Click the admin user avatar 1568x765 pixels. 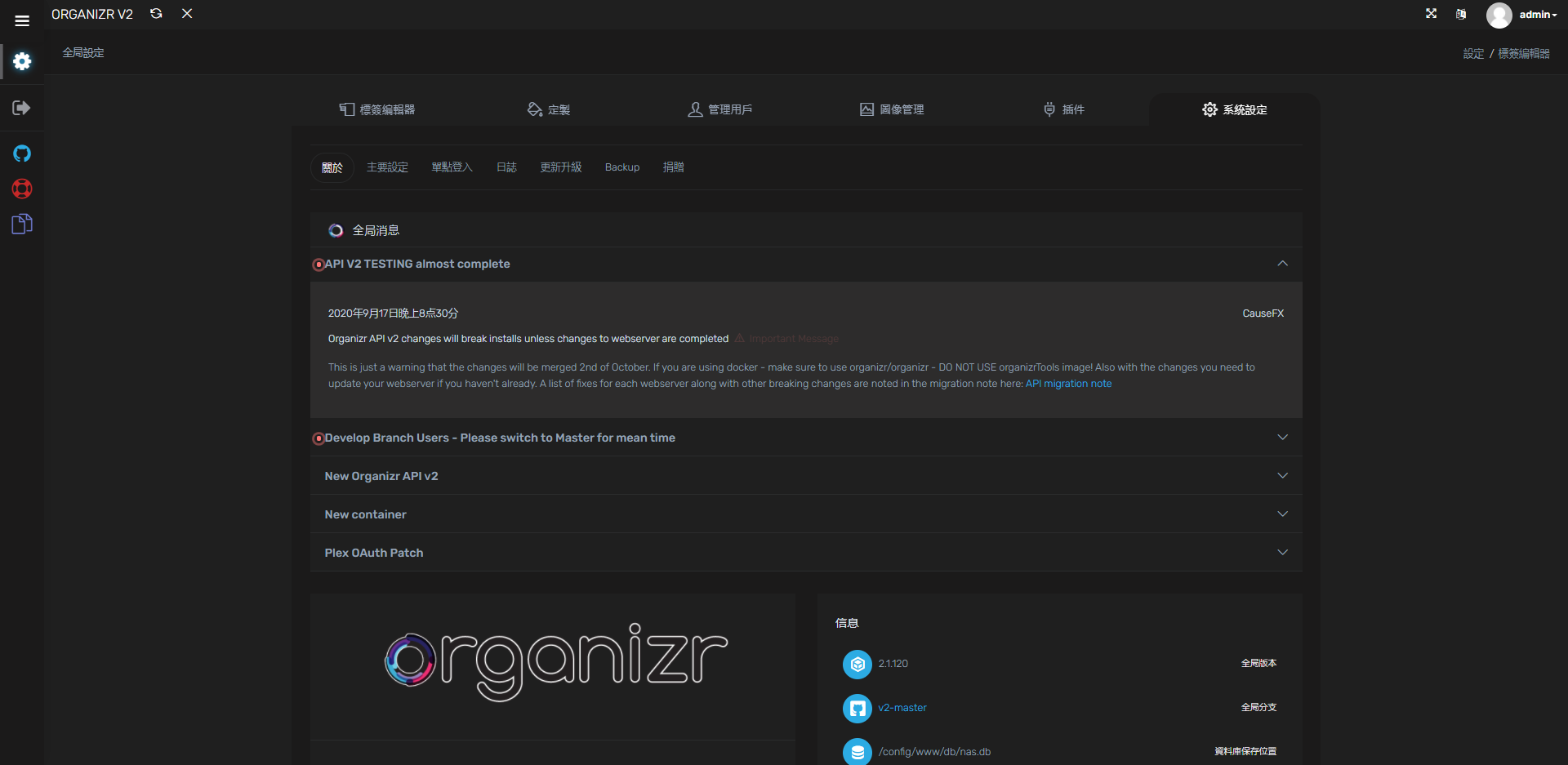(1499, 15)
